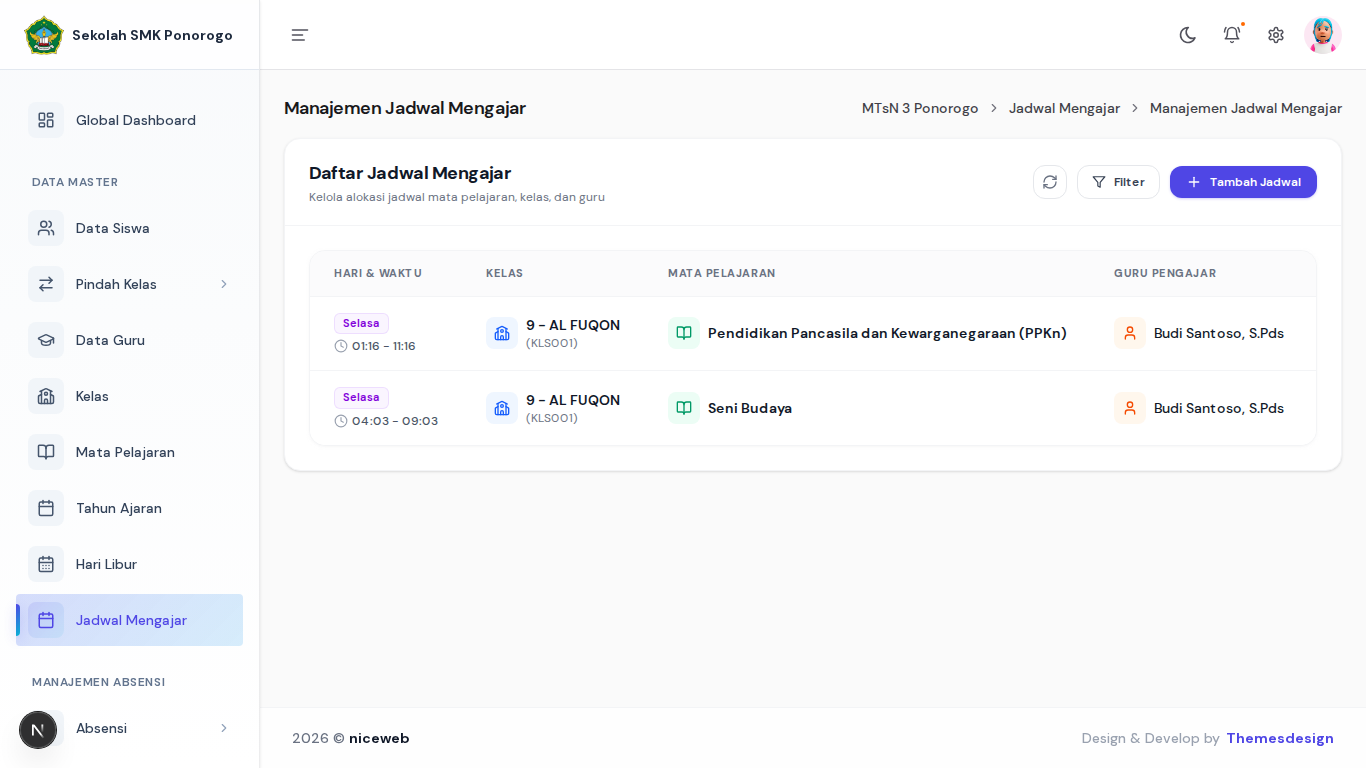This screenshot has width=1366, height=768.
Task: Open the settings gear icon
Action: click(x=1276, y=35)
